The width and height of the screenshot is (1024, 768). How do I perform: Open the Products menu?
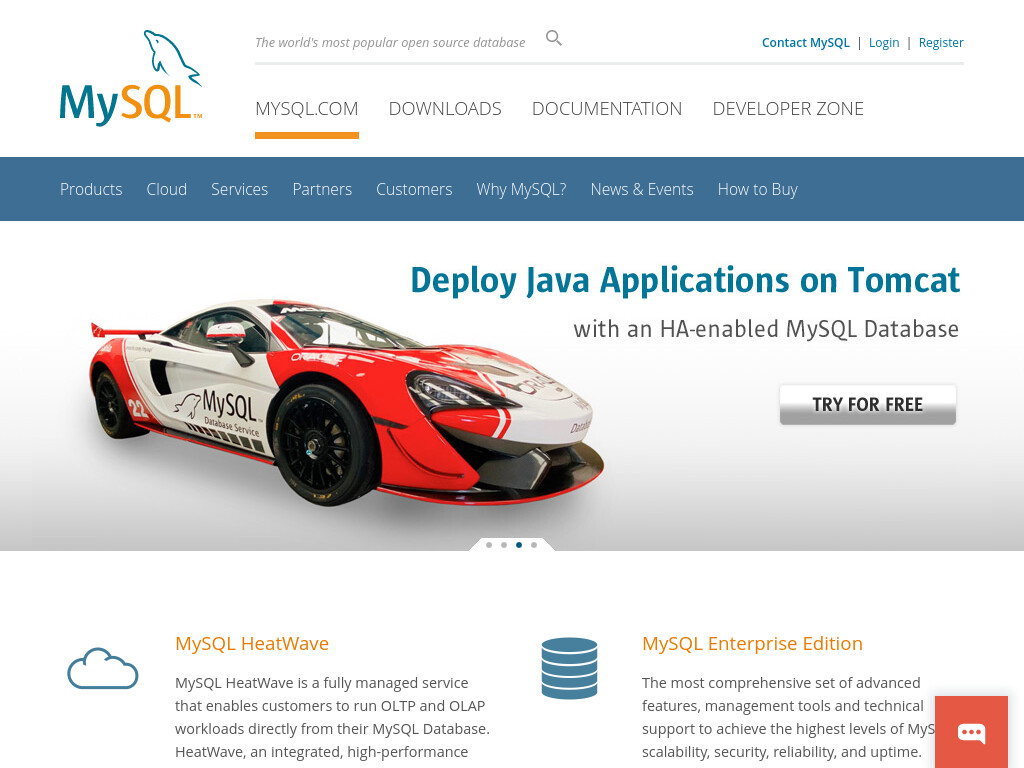(x=91, y=189)
